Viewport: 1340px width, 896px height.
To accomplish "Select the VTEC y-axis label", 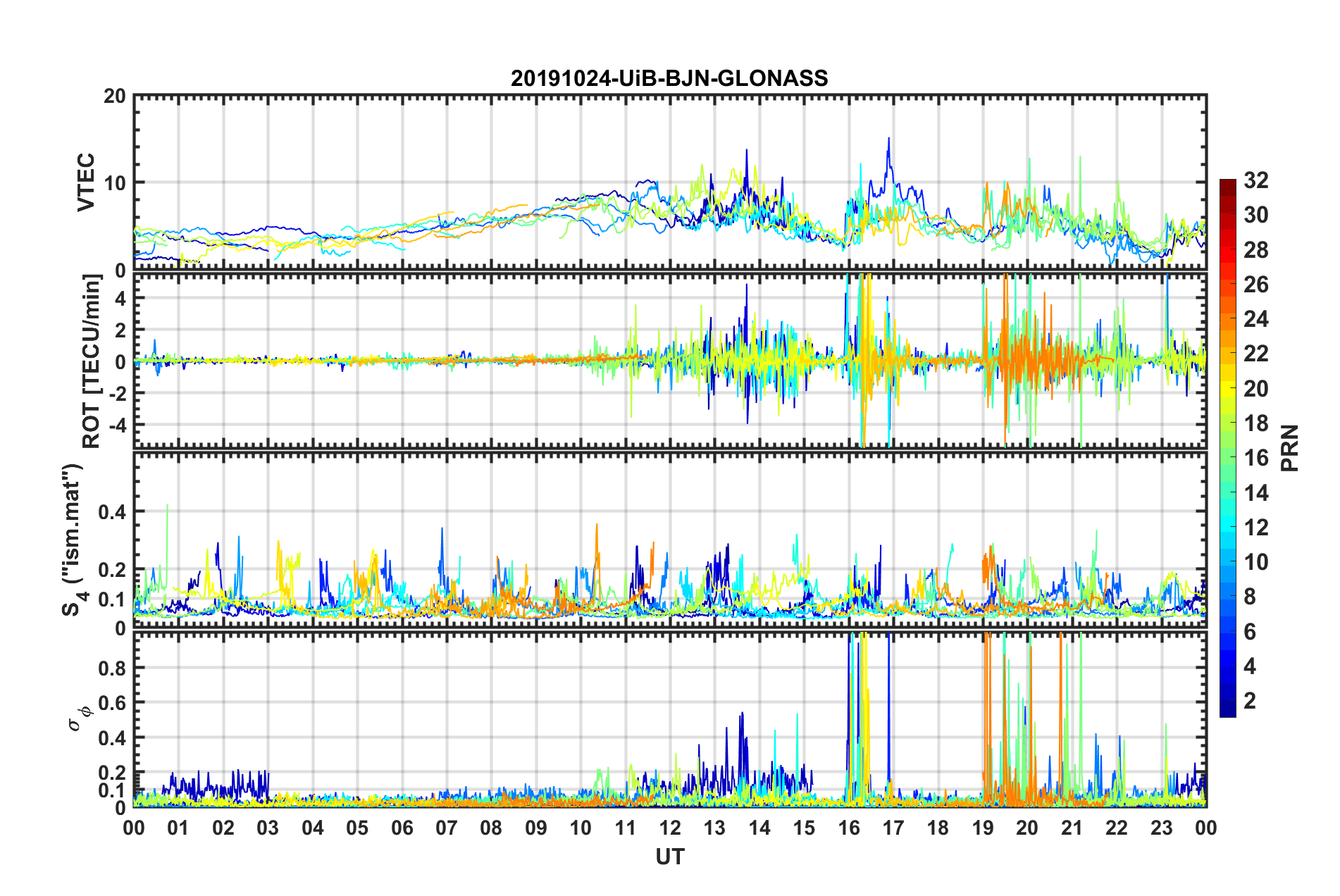I will pyautogui.click(x=86, y=182).
